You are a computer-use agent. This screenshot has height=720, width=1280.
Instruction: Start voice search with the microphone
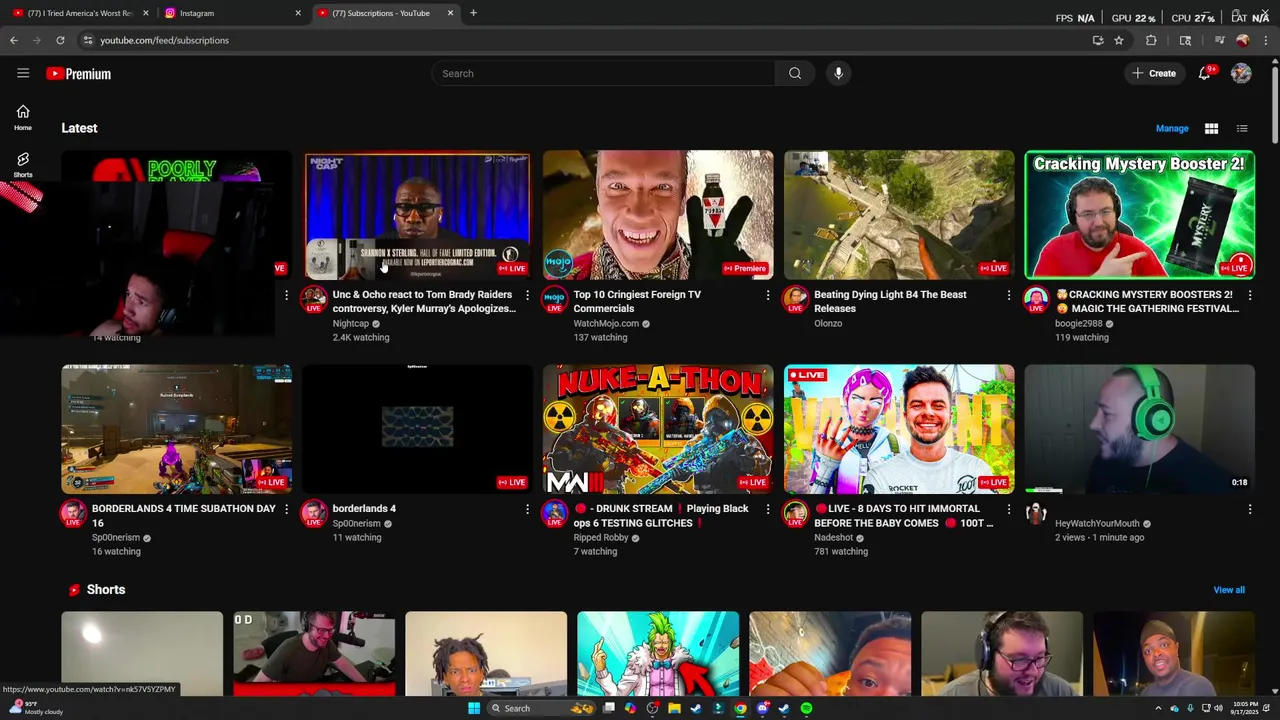coord(839,73)
